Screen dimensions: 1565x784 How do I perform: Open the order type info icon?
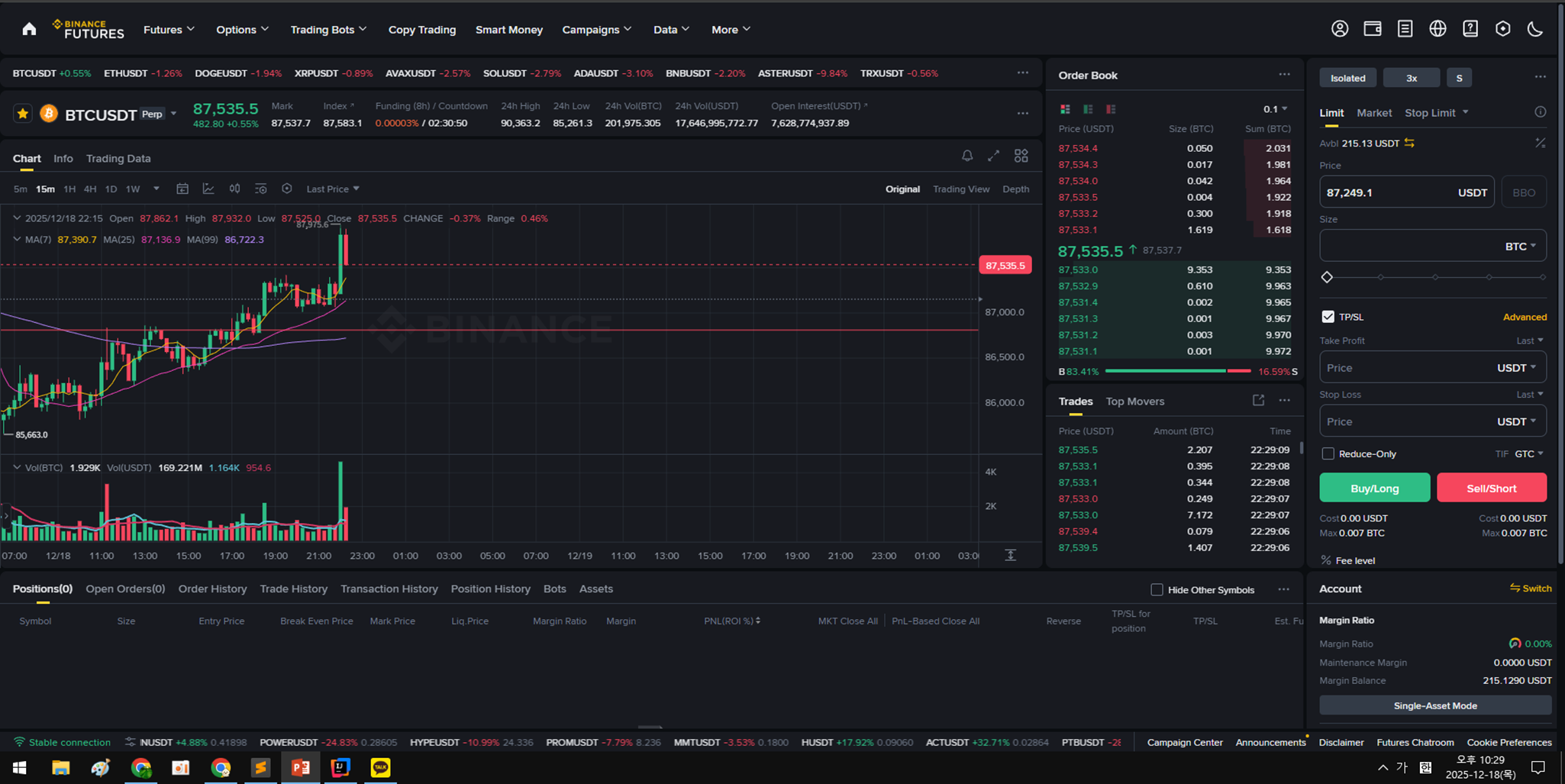tap(1541, 112)
